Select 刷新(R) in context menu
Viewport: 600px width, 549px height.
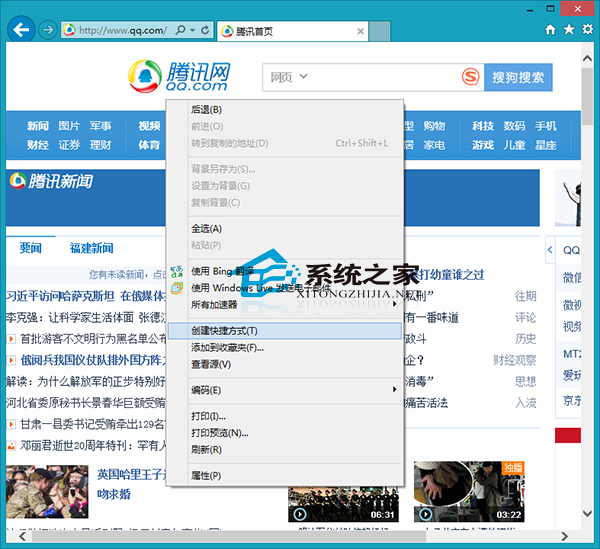(285, 450)
